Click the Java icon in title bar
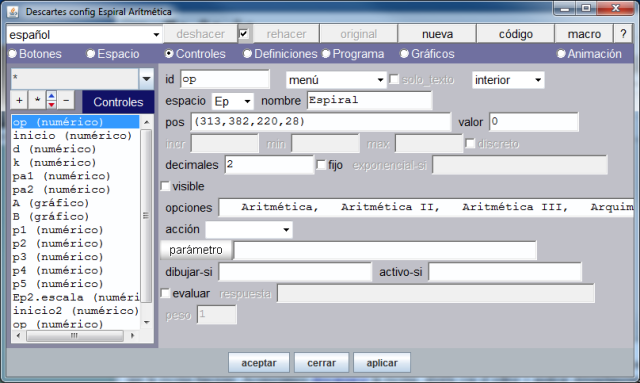Image resolution: width=640 pixels, height=383 pixels. (x=13, y=11)
